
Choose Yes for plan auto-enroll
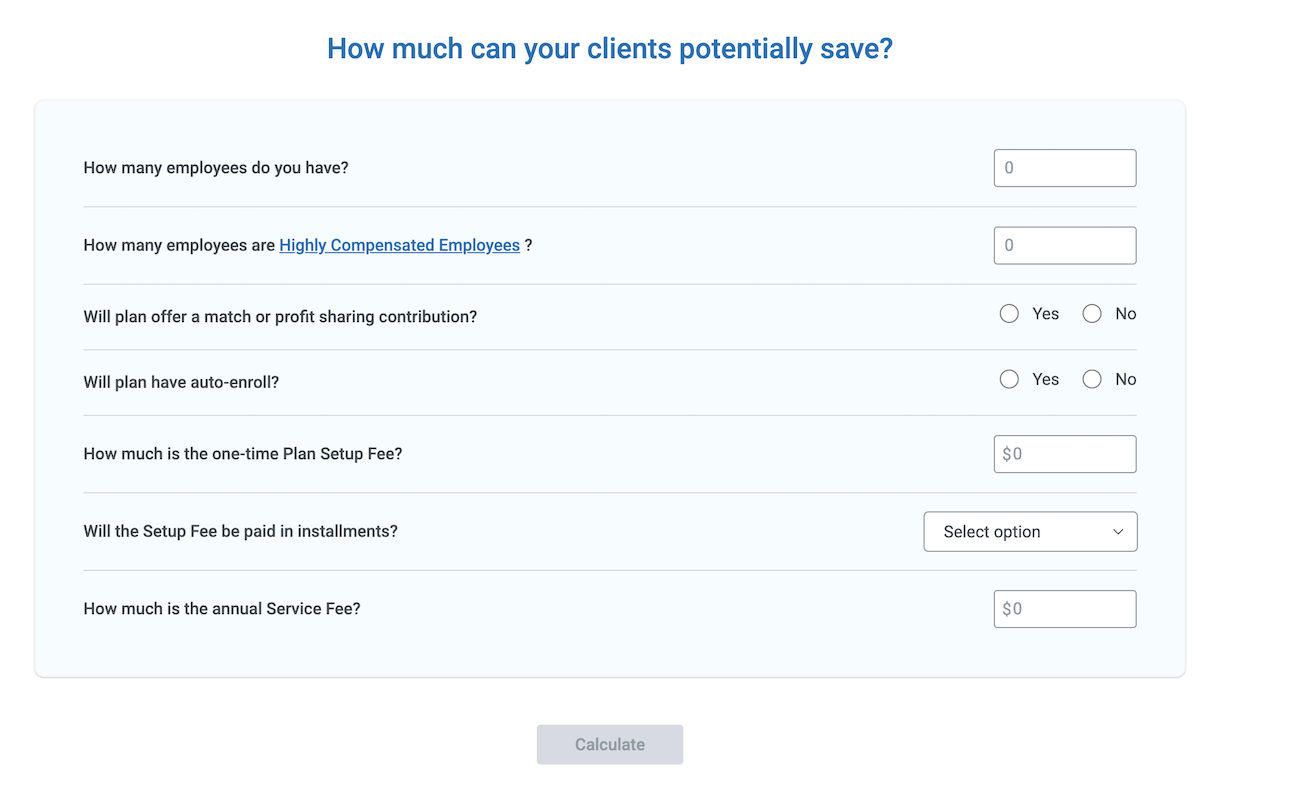[1009, 379]
